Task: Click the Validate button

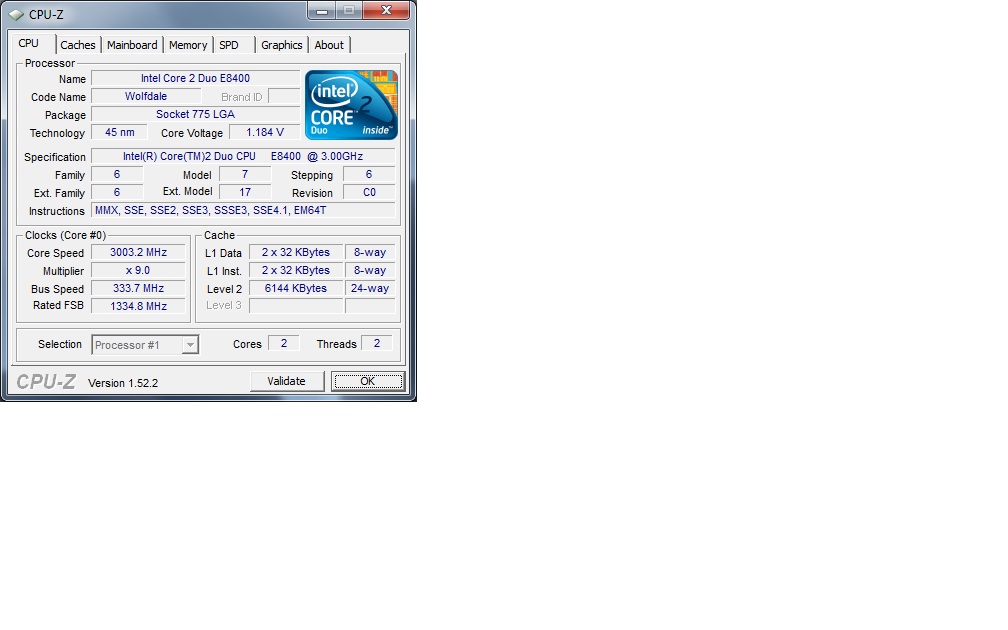Action: [287, 381]
